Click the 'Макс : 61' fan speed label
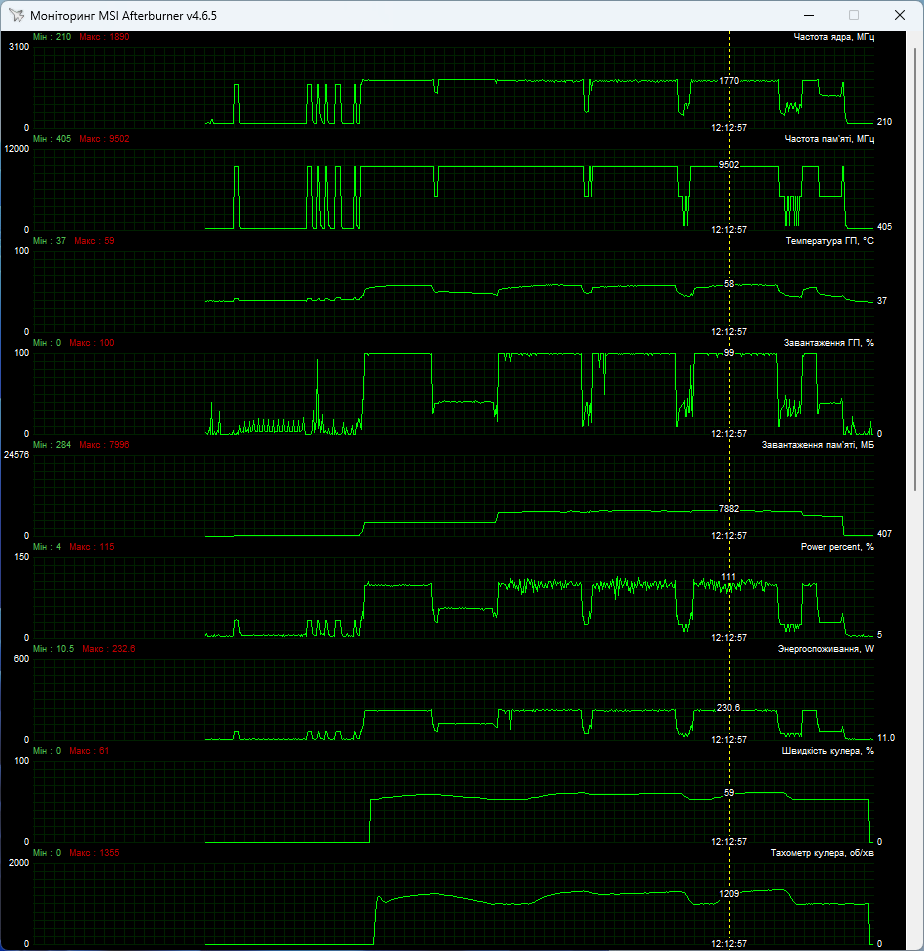The height and width of the screenshot is (951, 924). pyautogui.click(x=89, y=751)
